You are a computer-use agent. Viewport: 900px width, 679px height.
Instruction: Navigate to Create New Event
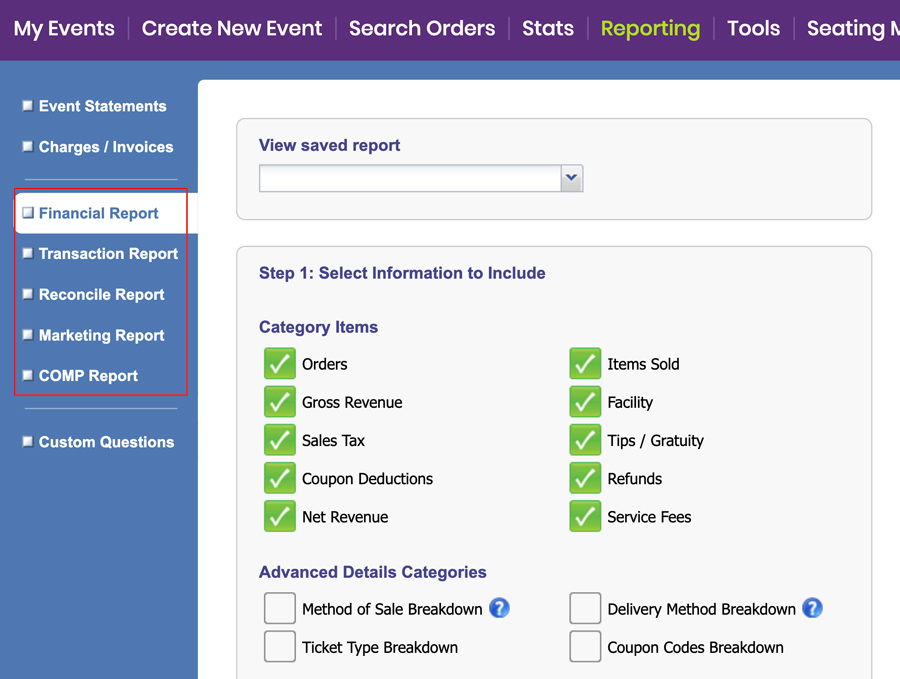pyautogui.click(x=231, y=28)
